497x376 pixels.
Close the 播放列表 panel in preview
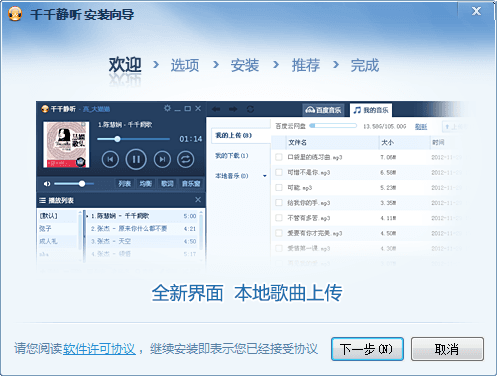point(198,200)
